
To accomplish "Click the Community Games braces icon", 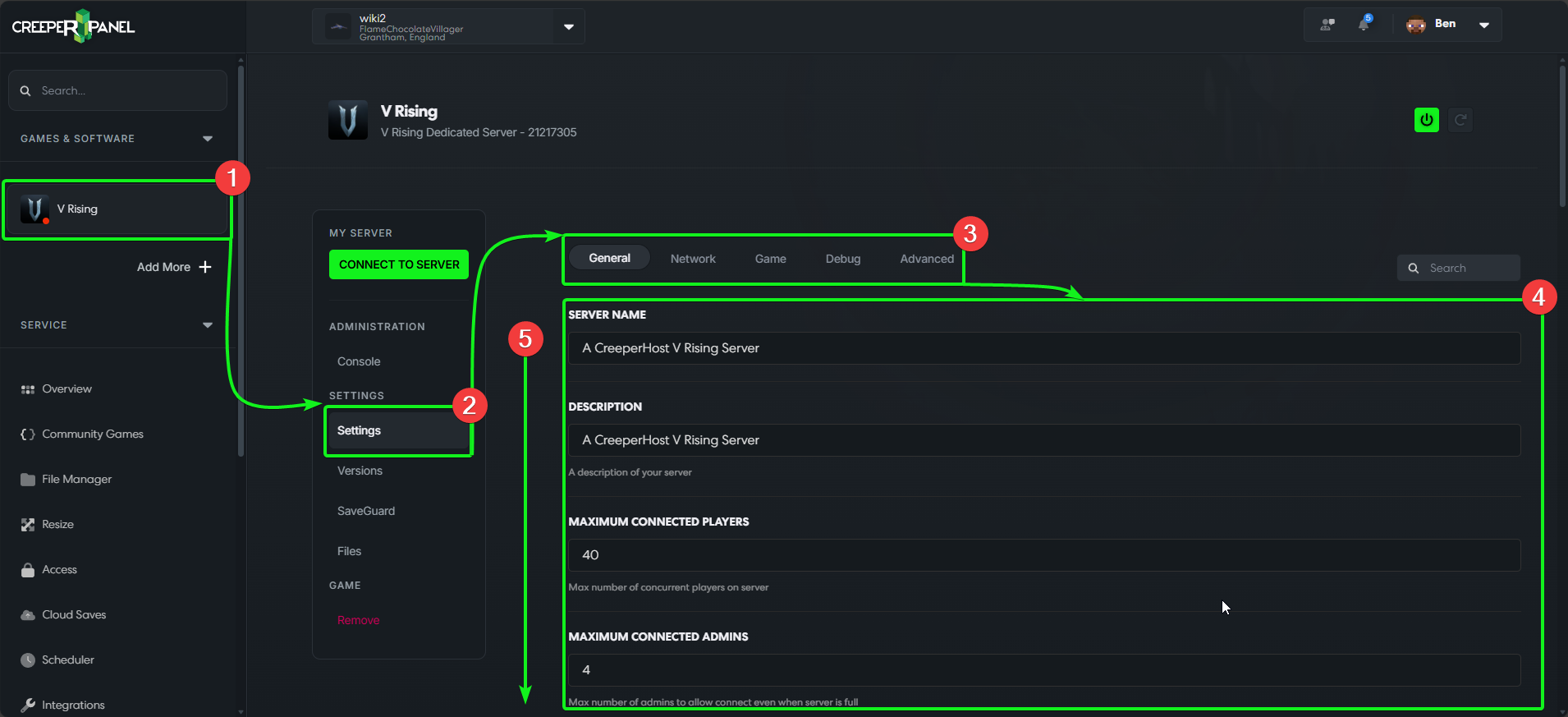I will click(28, 434).
